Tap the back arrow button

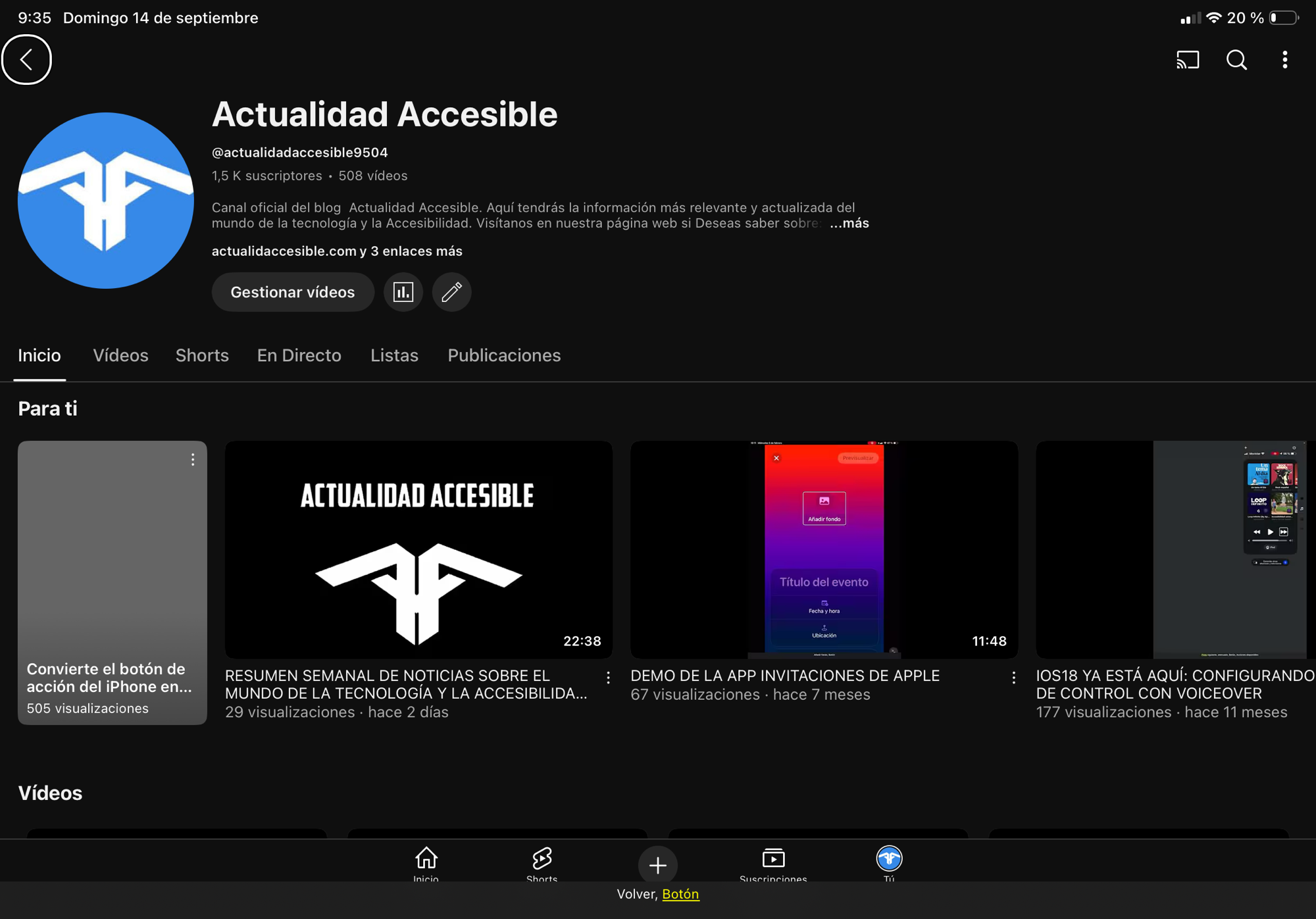tap(26, 60)
